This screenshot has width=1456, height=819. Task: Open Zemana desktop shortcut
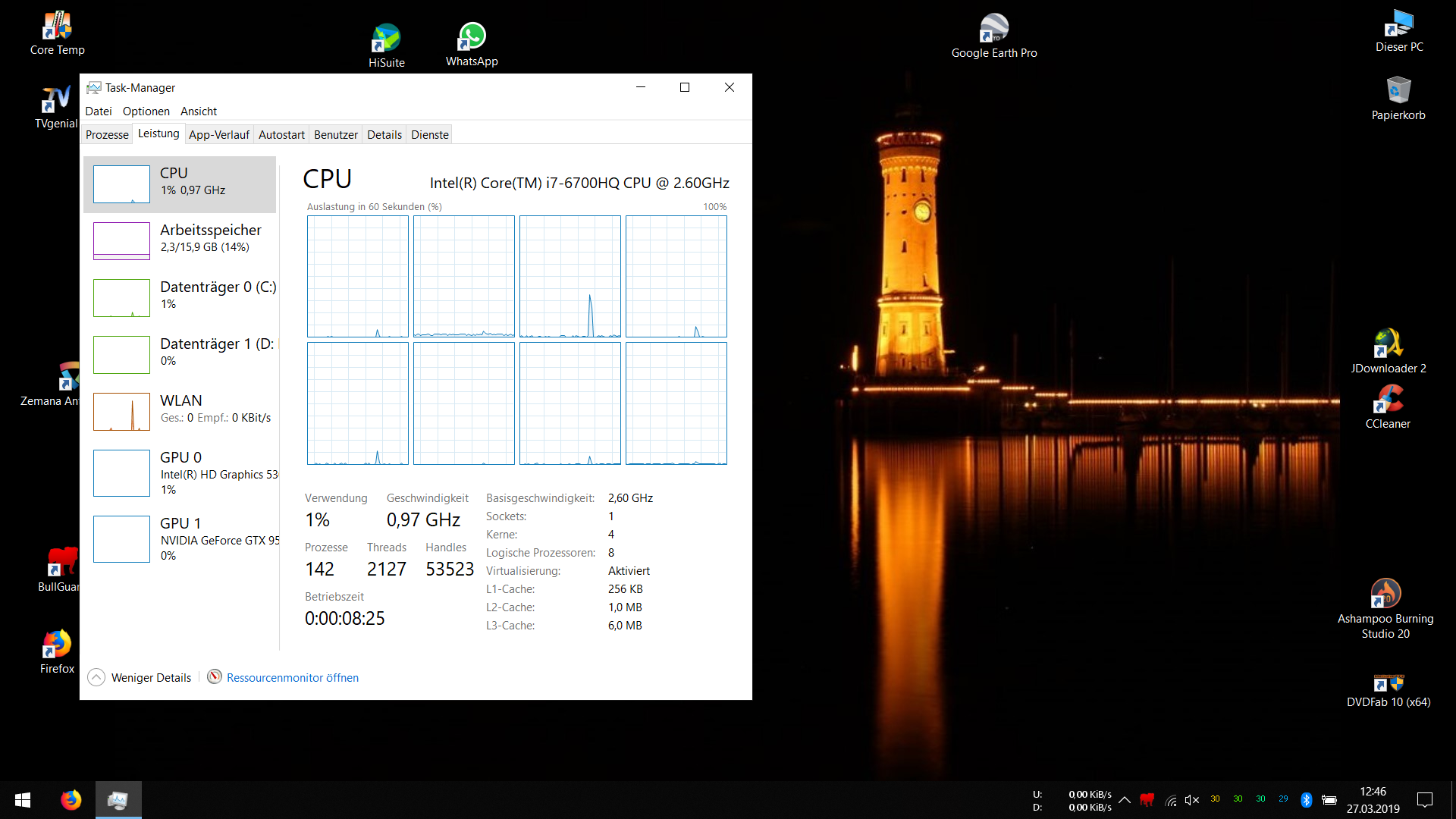click(x=50, y=385)
